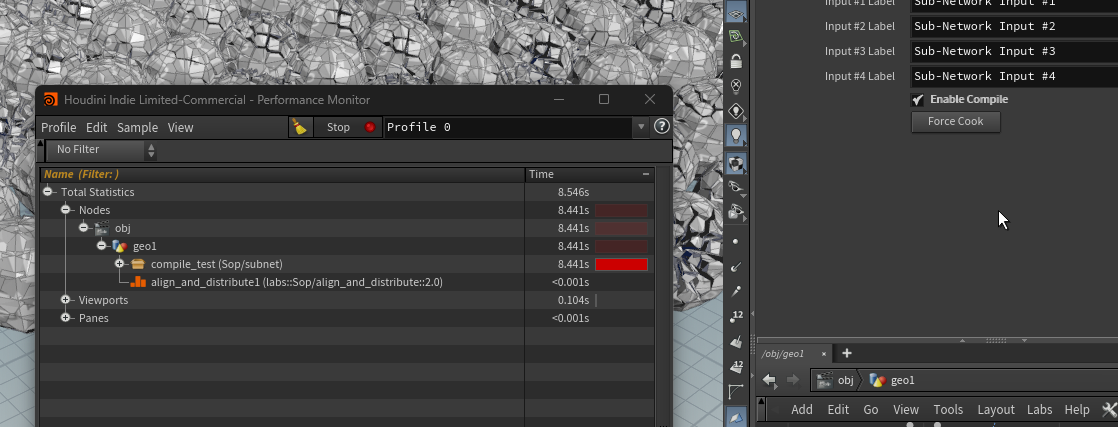
Task: Click the Force Cook button
Action: (955, 121)
